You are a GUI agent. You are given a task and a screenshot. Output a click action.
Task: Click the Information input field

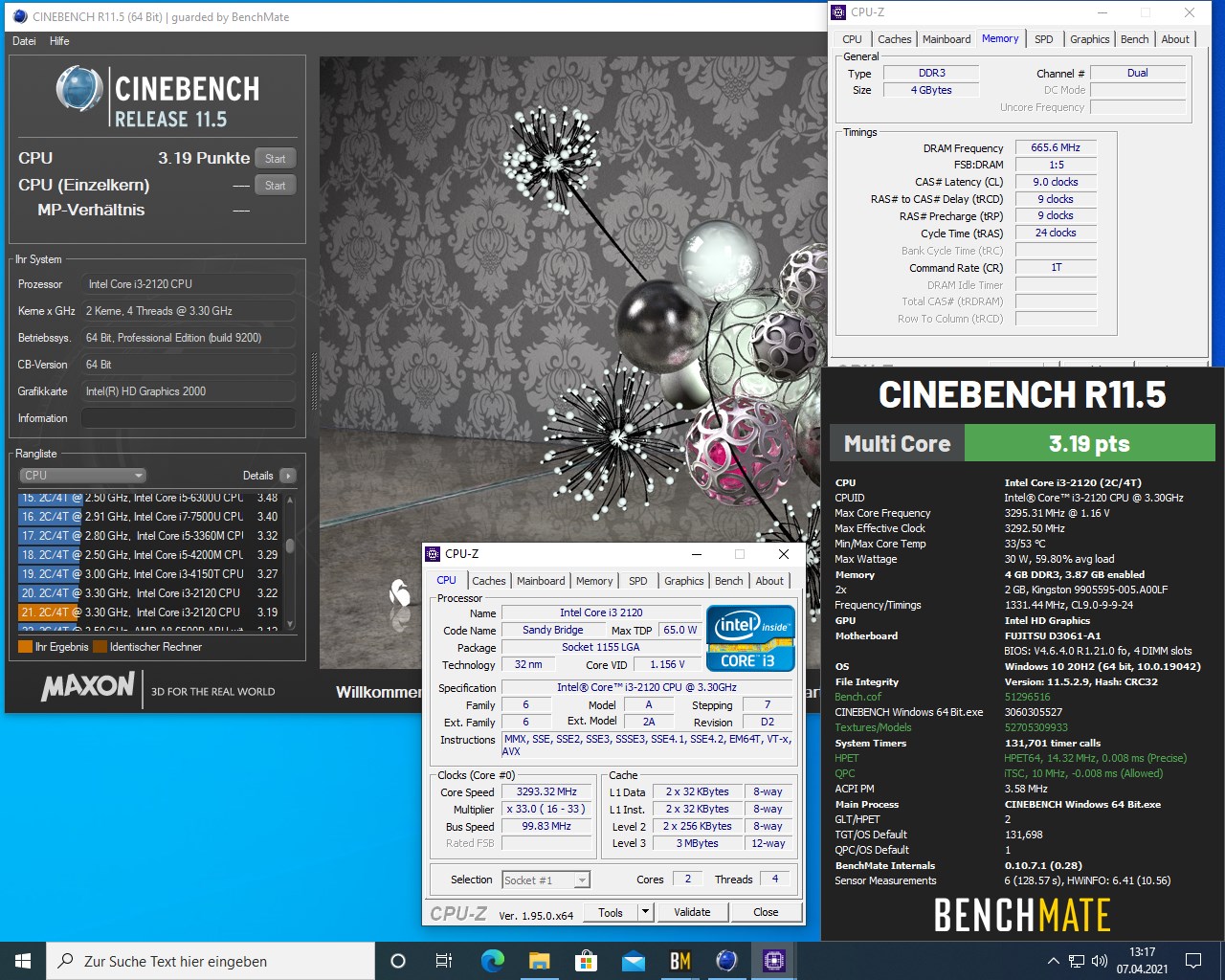click(189, 418)
